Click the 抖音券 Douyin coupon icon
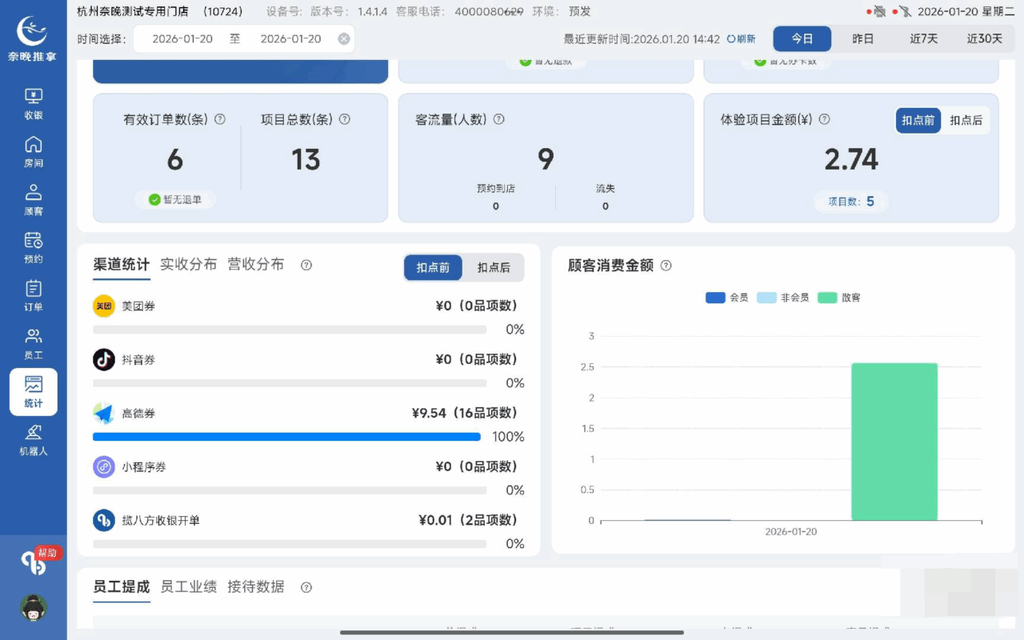 point(103,360)
